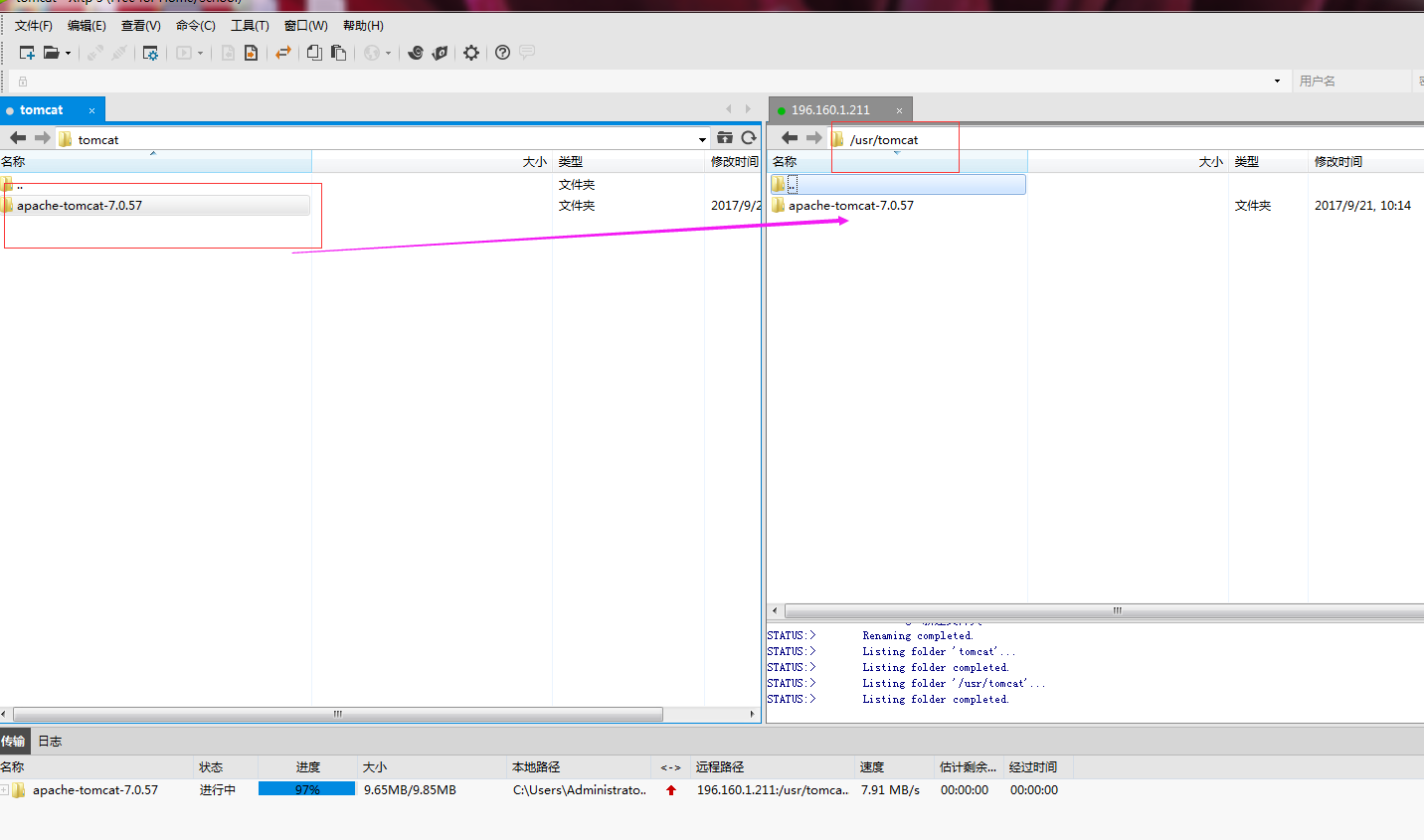Image resolution: width=1424 pixels, height=840 pixels.
Task: Click the 9.65MB/9.85MB size cell
Action: coord(410,790)
